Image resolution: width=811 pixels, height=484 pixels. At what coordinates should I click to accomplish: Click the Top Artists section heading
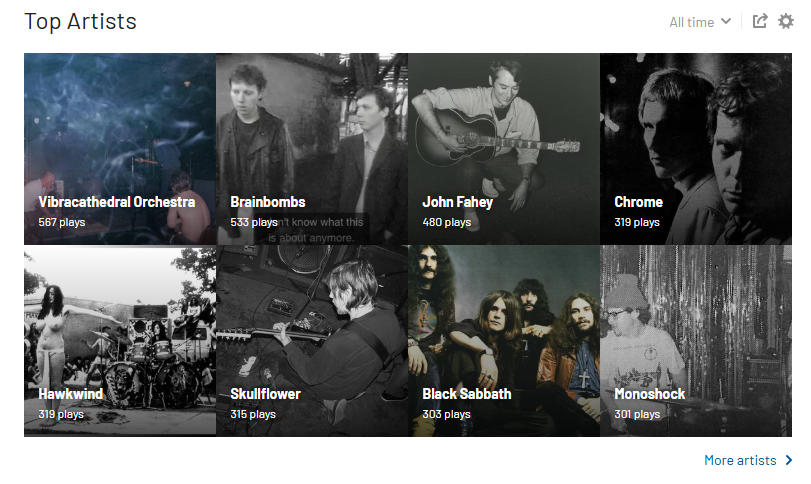click(x=81, y=22)
